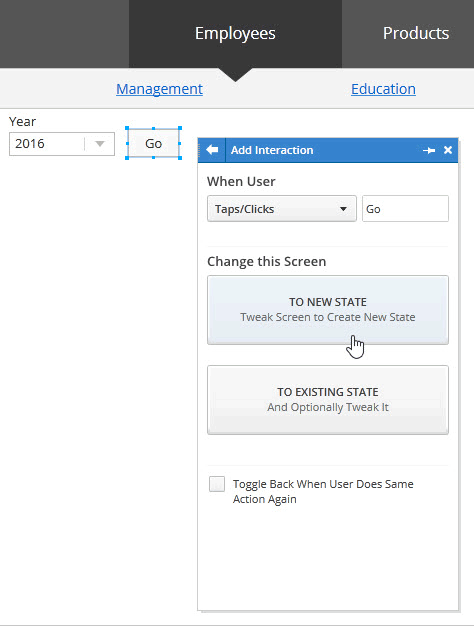Open the Management link
Screen dimensions: 474x626
coord(159,89)
